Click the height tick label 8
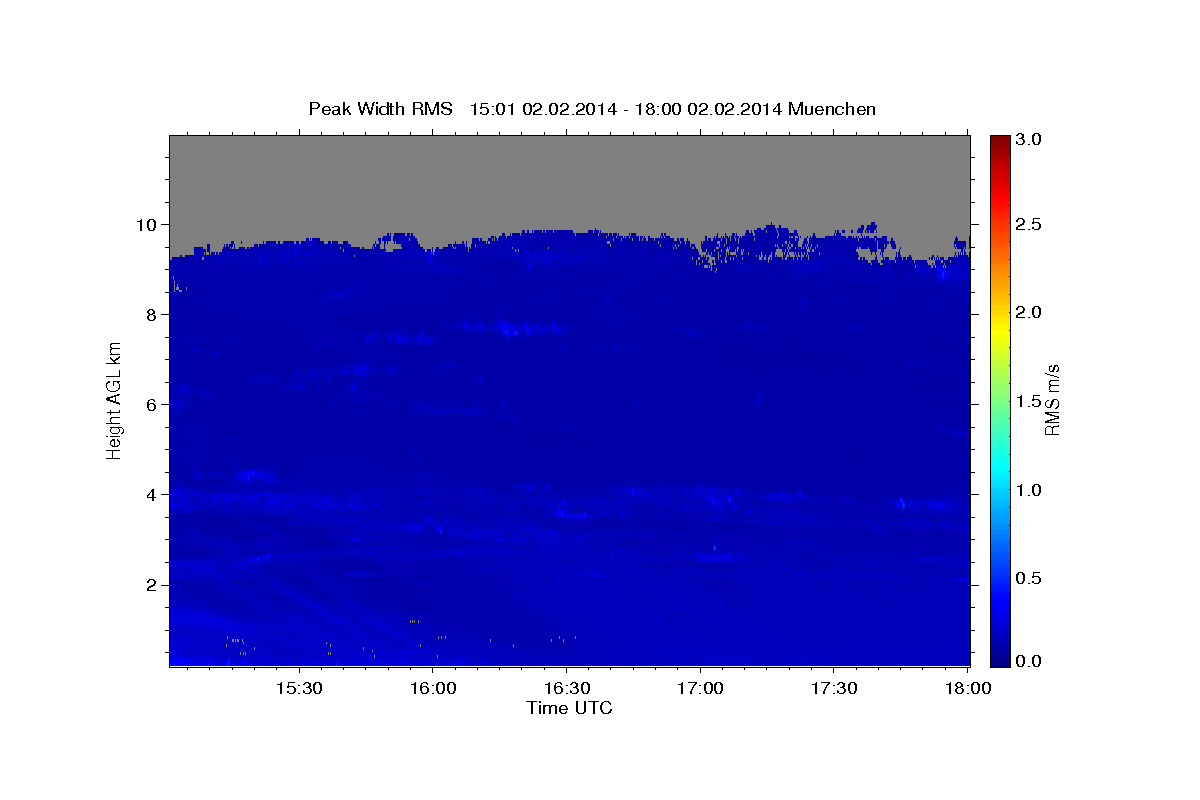The height and width of the screenshot is (800, 1200). 153,314
